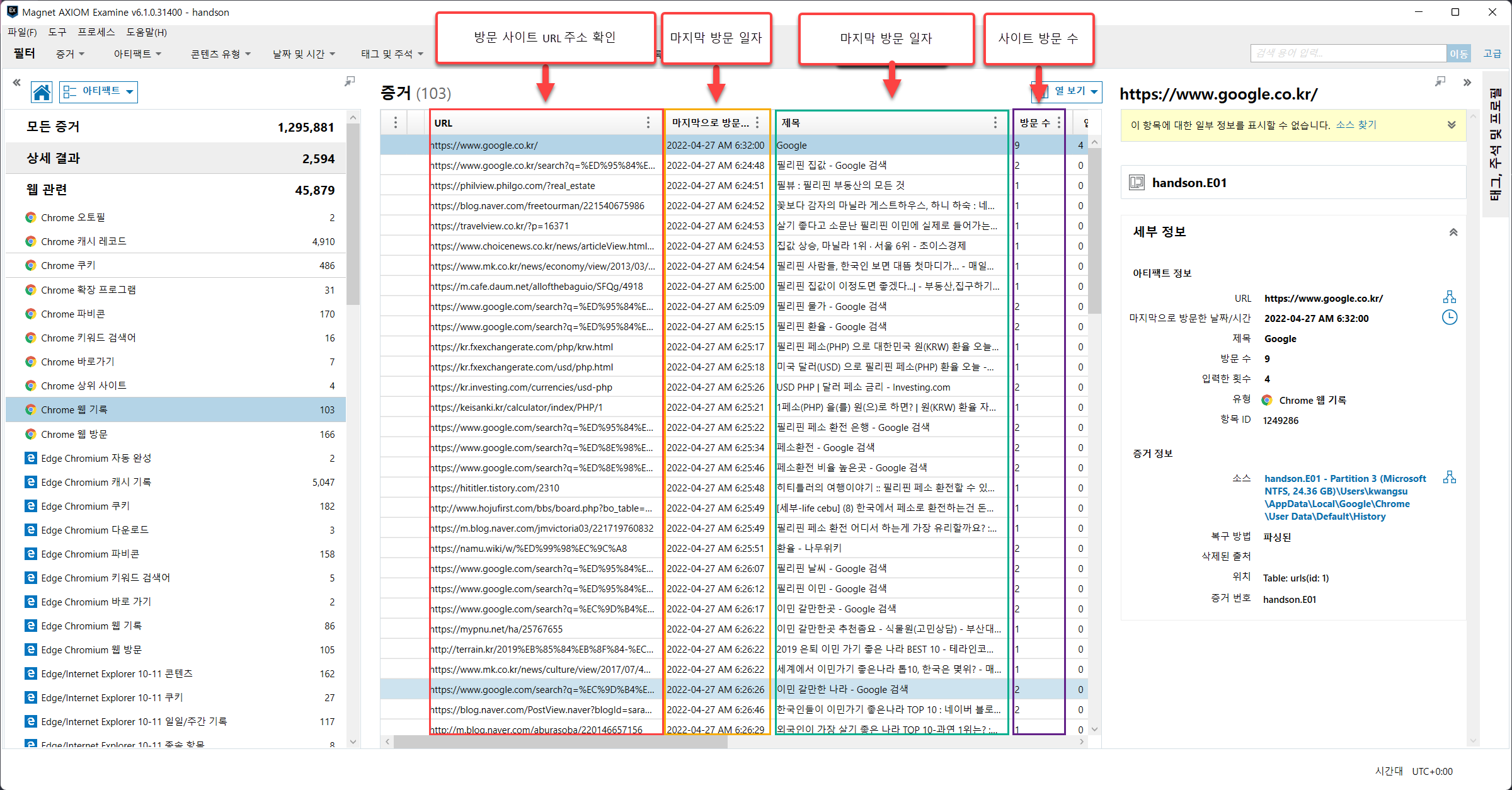This screenshot has width=1512, height=790.
Task: Expand the 콘텐츠 유형 filter dropdown
Action: 220,54
